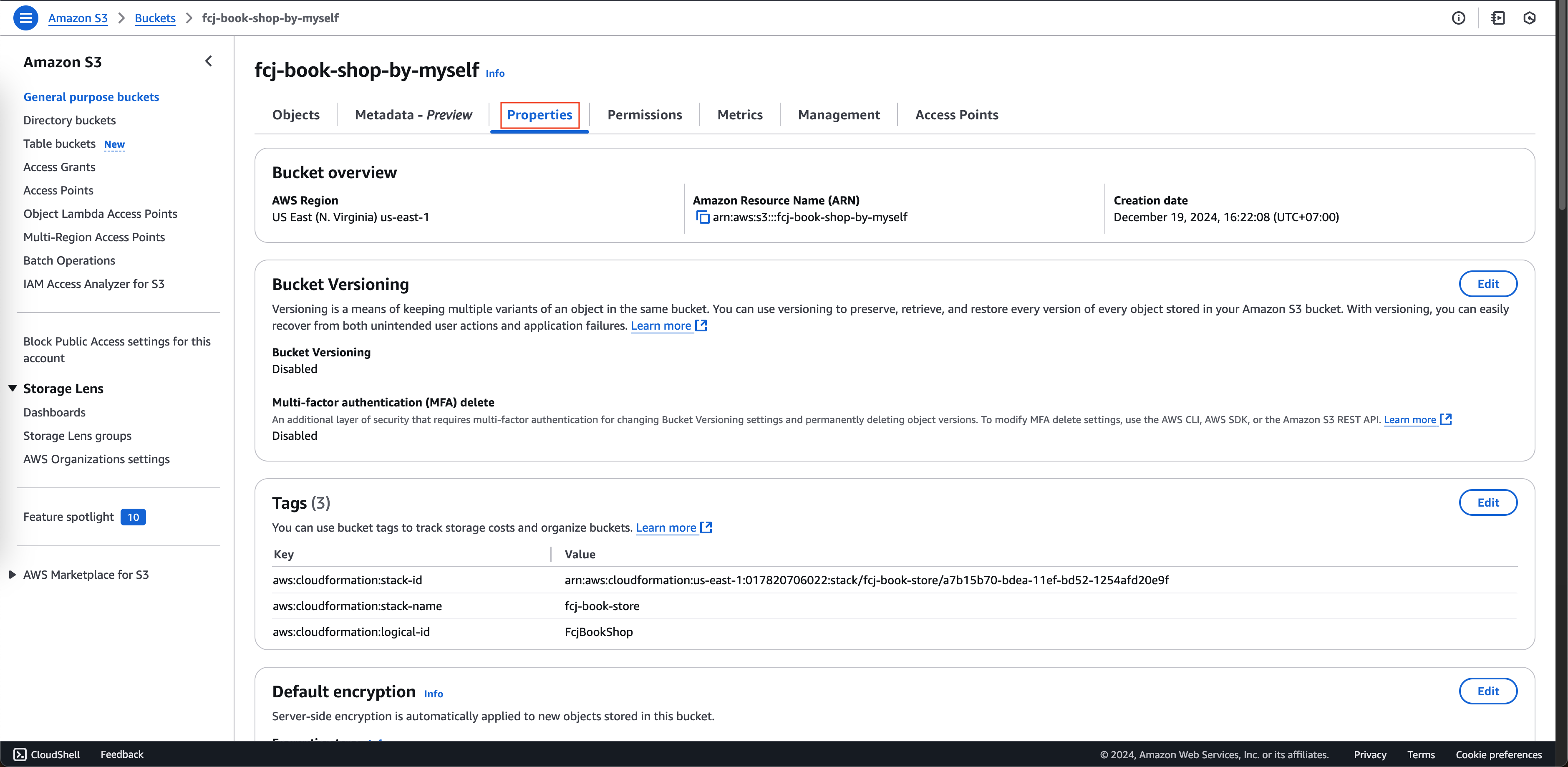Click the Key column header in Tags
1568x767 pixels.
[x=284, y=554]
